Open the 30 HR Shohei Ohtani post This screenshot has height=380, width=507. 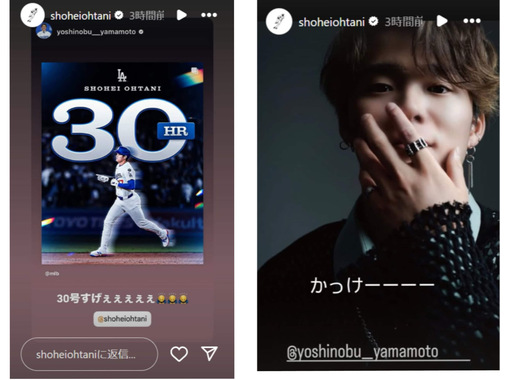(x=122, y=163)
